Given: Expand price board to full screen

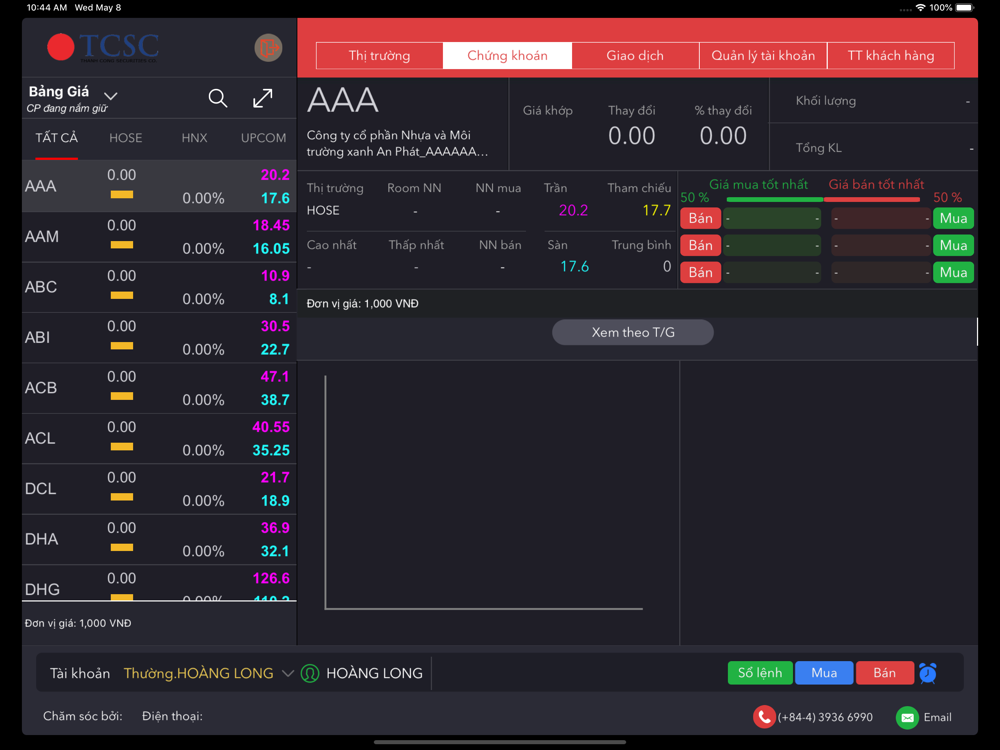Looking at the screenshot, I should tap(263, 98).
